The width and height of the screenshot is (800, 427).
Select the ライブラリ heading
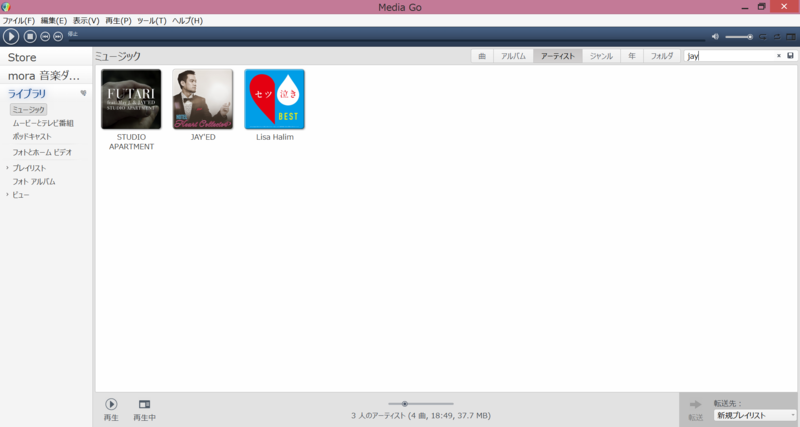point(27,93)
